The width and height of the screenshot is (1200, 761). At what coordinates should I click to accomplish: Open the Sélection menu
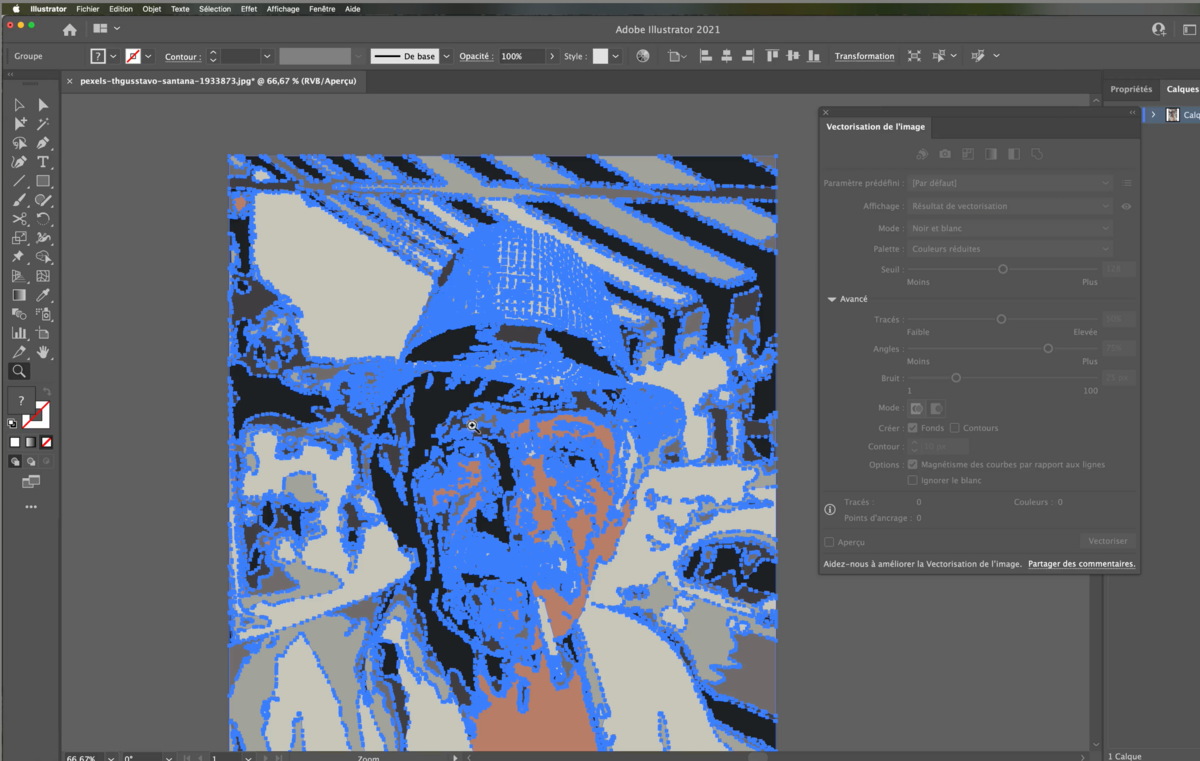coord(215,8)
